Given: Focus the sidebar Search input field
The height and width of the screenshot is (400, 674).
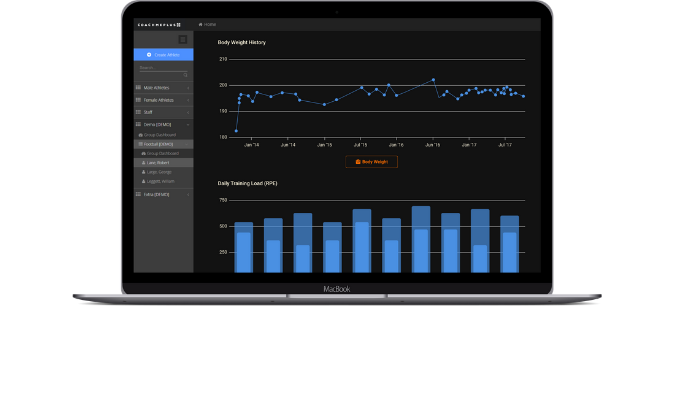Looking at the screenshot, I should [x=160, y=69].
